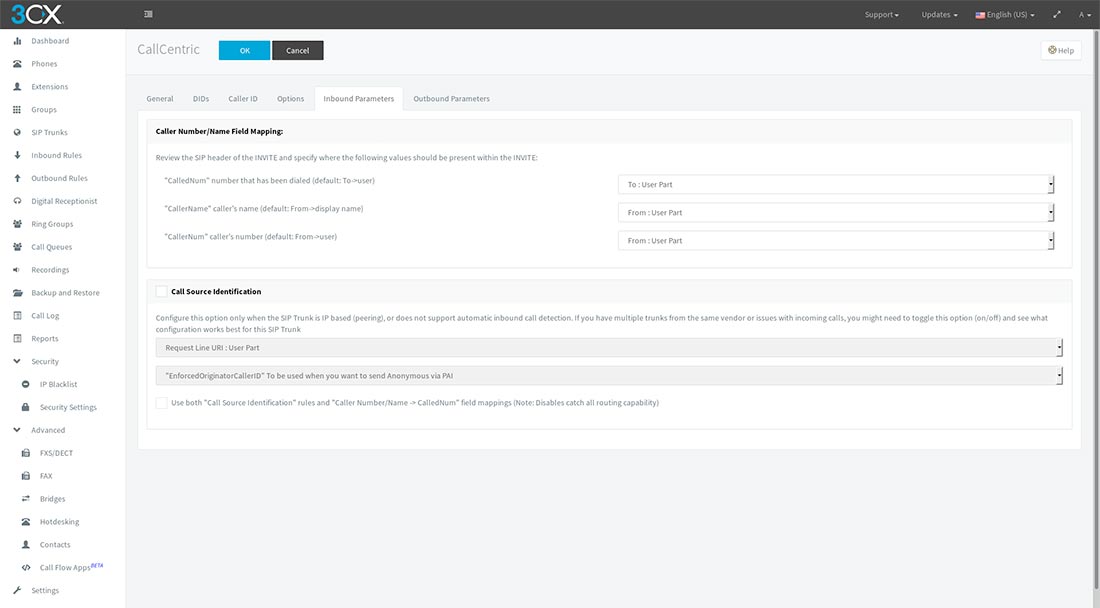
Task: Click the OK button to save
Action: click(244, 48)
